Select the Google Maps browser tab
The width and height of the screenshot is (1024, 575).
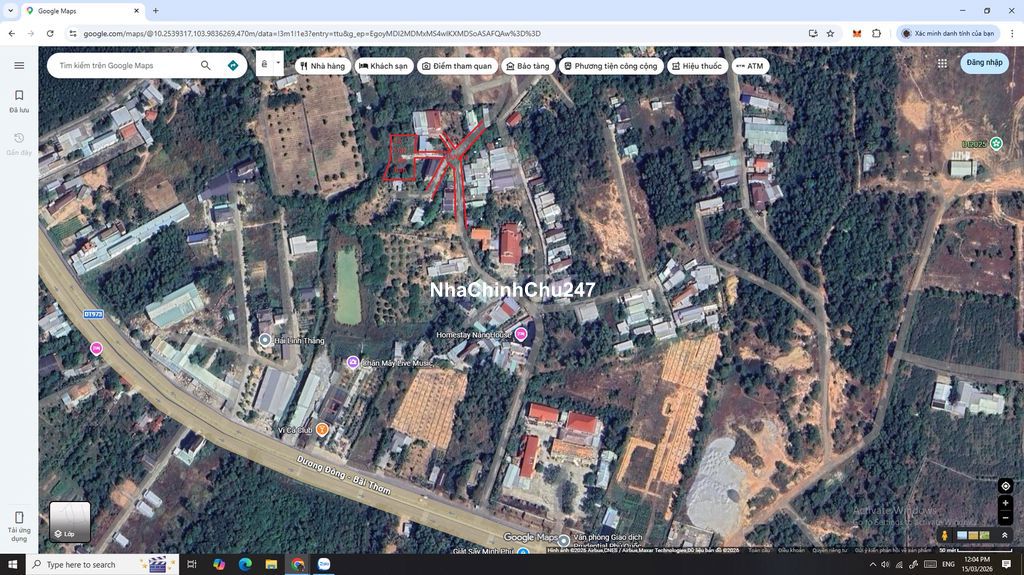[x=80, y=11]
